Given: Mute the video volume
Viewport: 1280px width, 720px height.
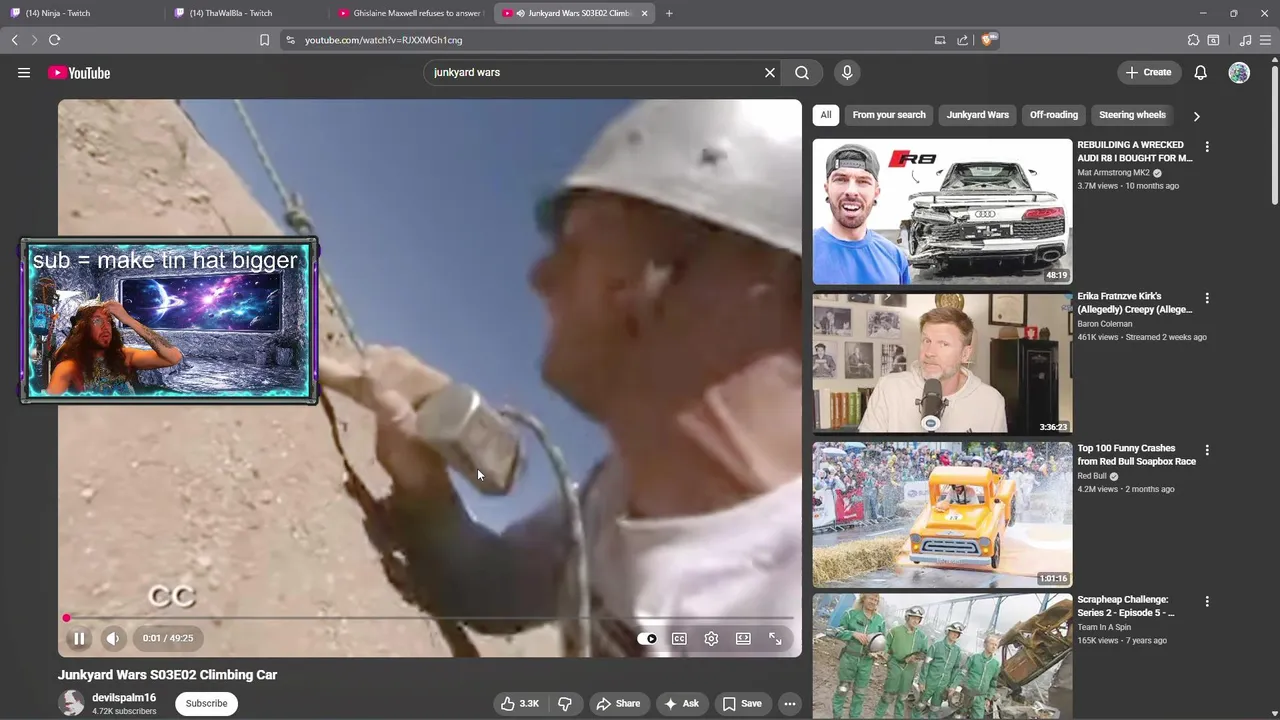Looking at the screenshot, I should (113, 638).
